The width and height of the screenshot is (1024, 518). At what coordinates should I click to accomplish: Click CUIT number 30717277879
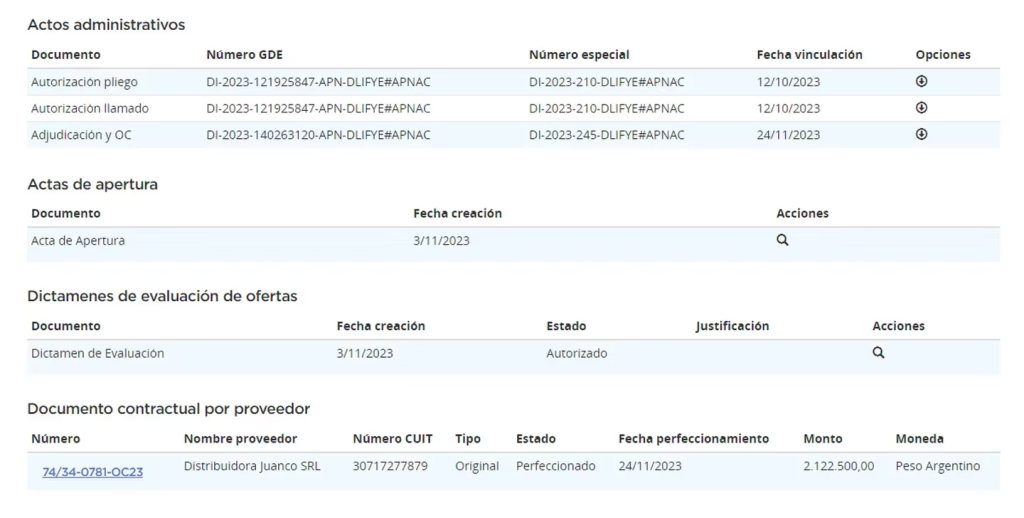(390, 466)
